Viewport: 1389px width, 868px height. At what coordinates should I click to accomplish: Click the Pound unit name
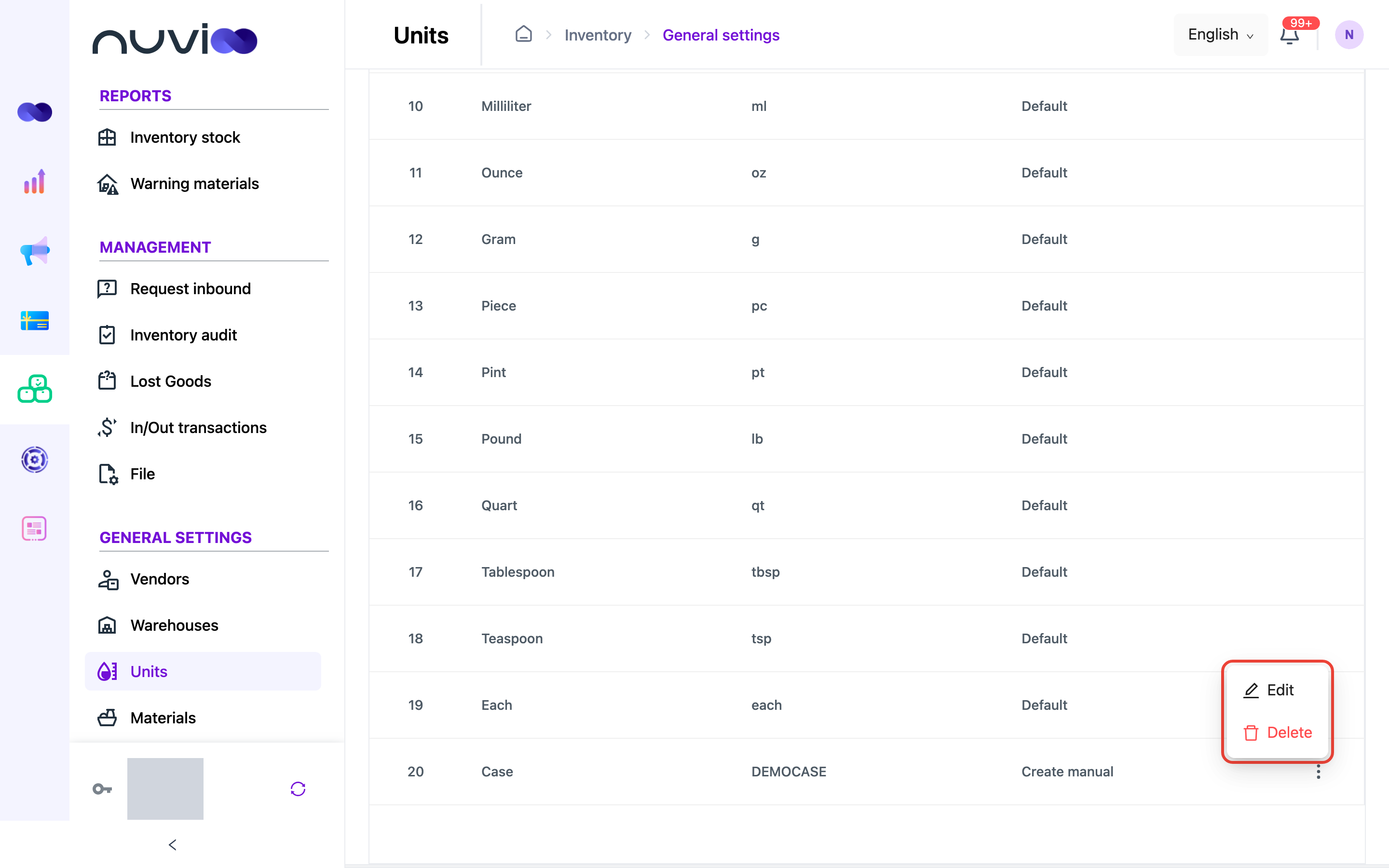coord(501,439)
